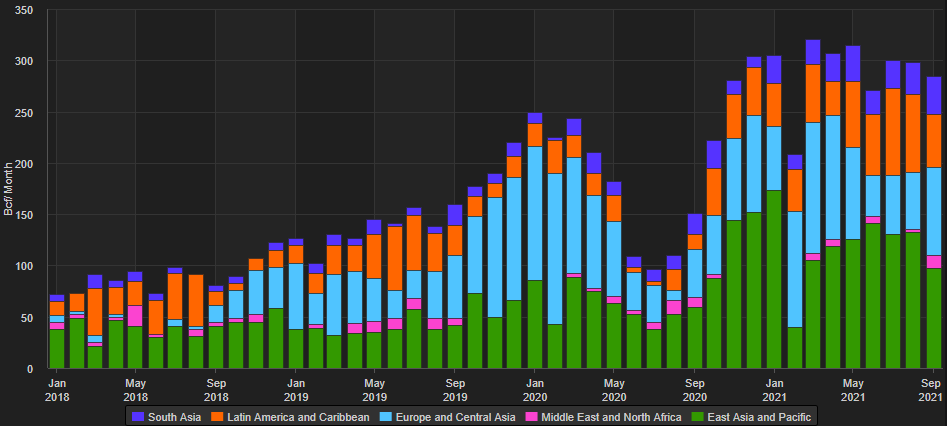The height and width of the screenshot is (426, 947).
Task: Click the Jan 2018 x-axis label
Action: tap(57, 389)
